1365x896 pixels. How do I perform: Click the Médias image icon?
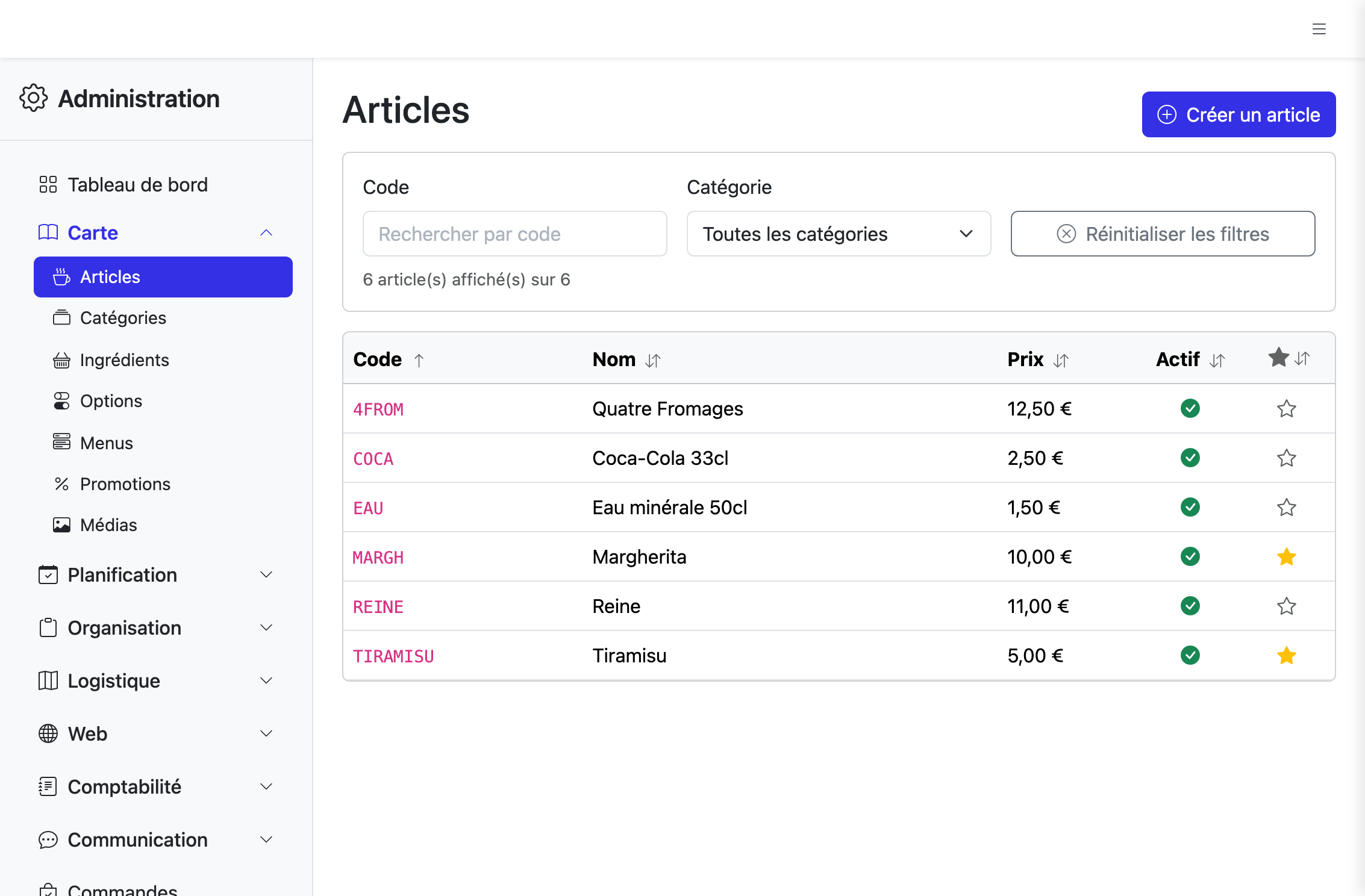pyautogui.click(x=61, y=525)
